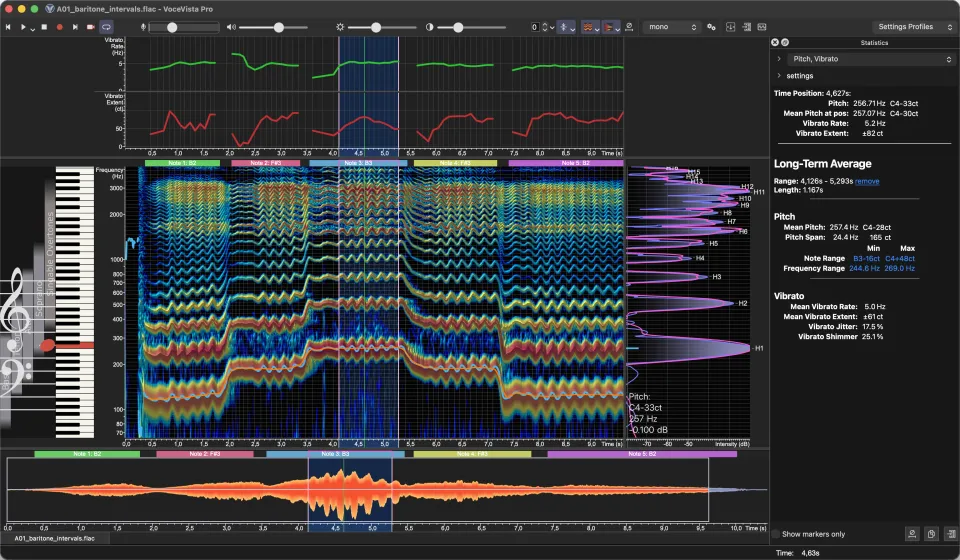The height and width of the screenshot is (560, 960).
Task: Click the range statistics icon at panel bottom
Action: pos(912,534)
